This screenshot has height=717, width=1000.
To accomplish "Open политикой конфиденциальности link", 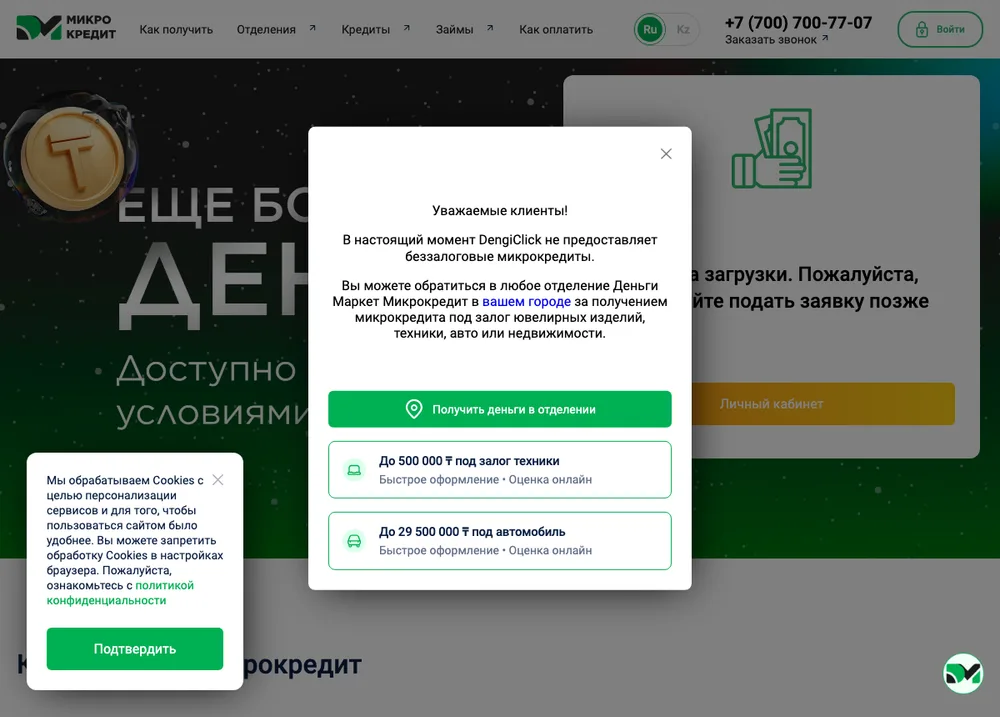I will point(120,593).
